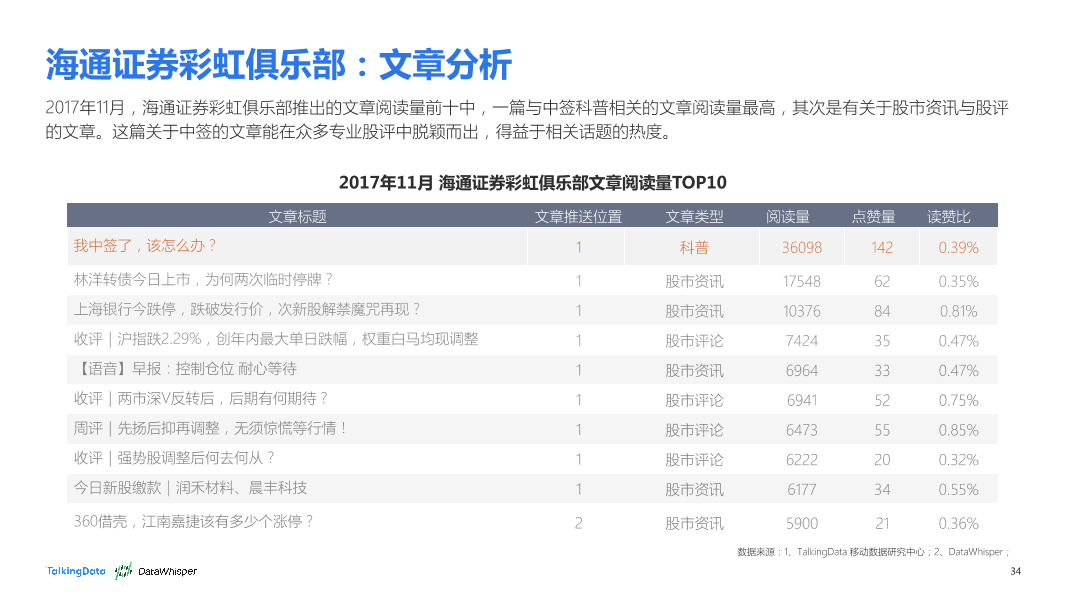1066x599 pixels.
Task: Click like count 21
Action: point(882,524)
